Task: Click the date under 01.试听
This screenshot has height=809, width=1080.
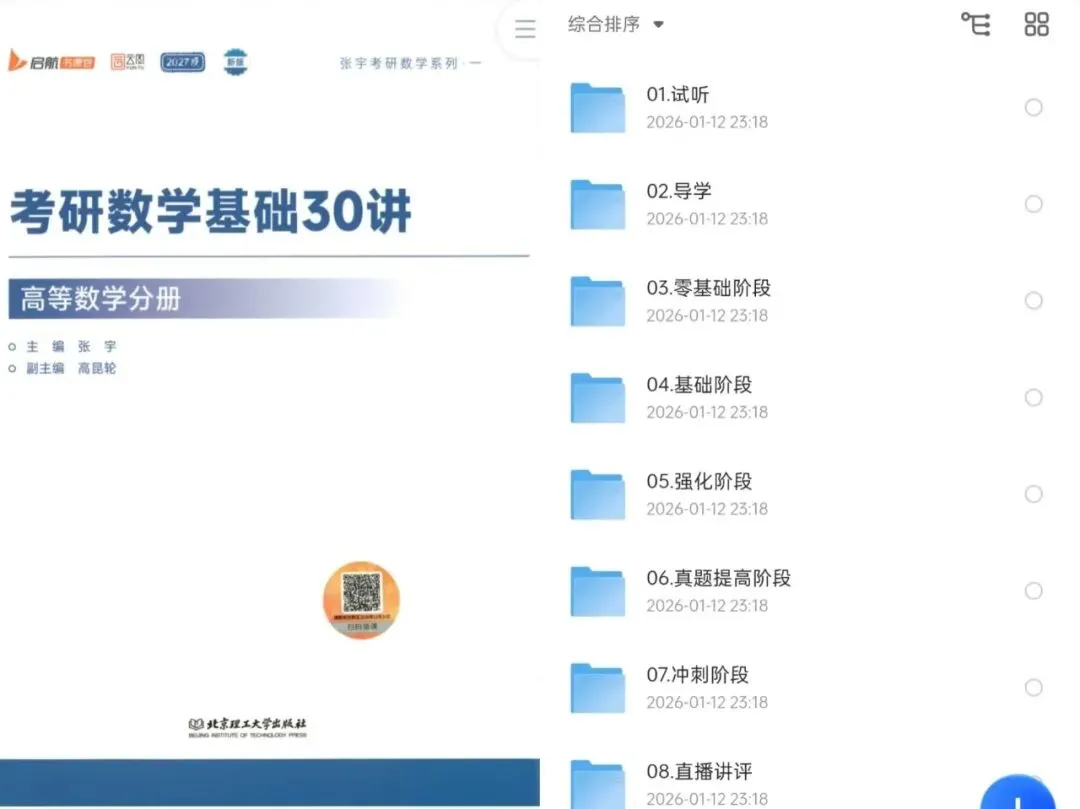Action: [707, 122]
